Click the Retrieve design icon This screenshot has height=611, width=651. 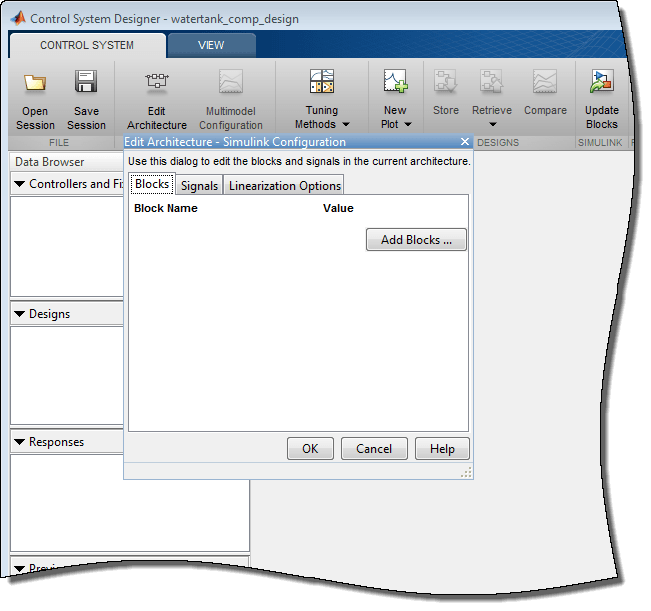[492, 81]
